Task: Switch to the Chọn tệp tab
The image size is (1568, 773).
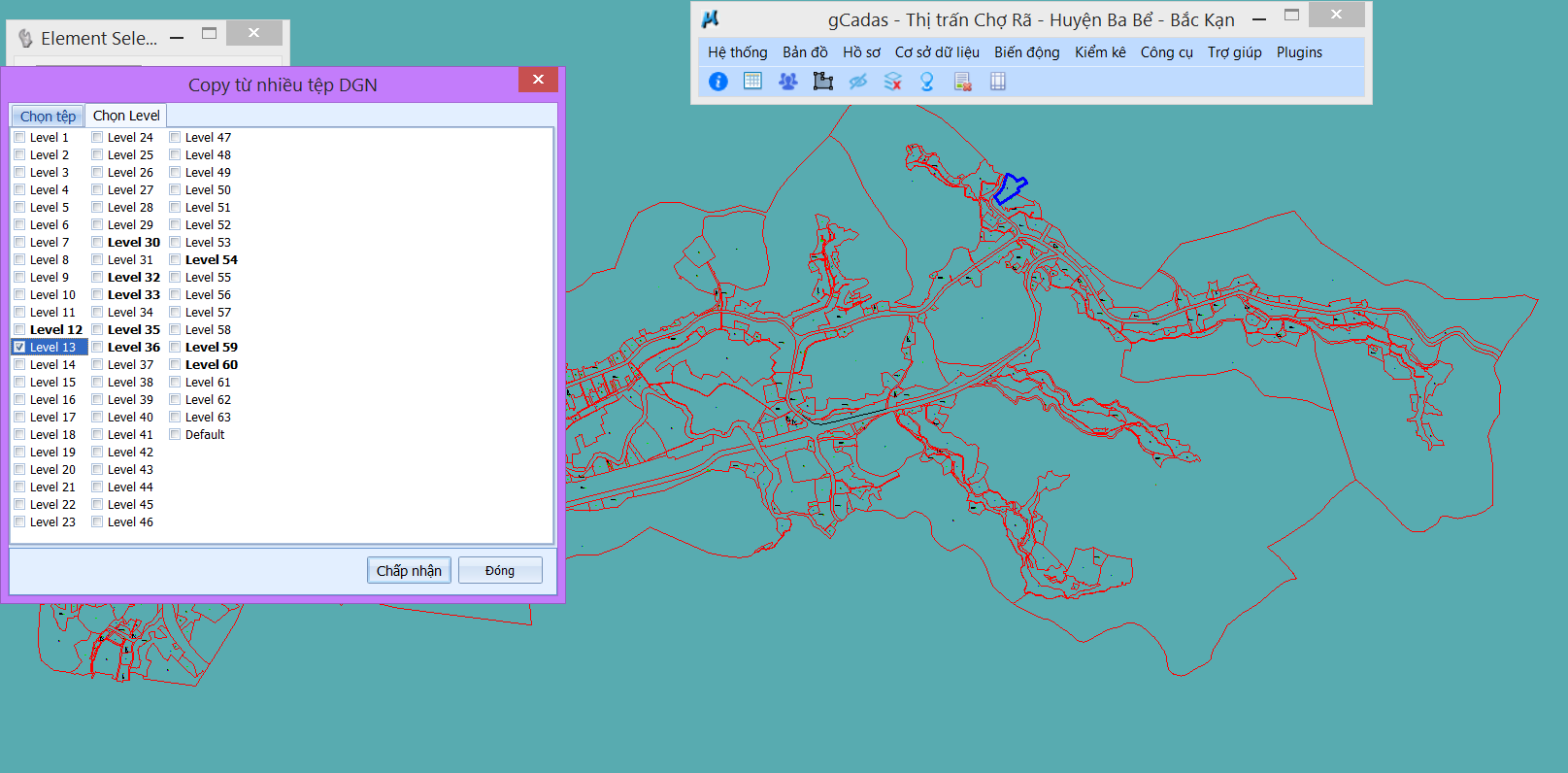Action: tap(48, 116)
